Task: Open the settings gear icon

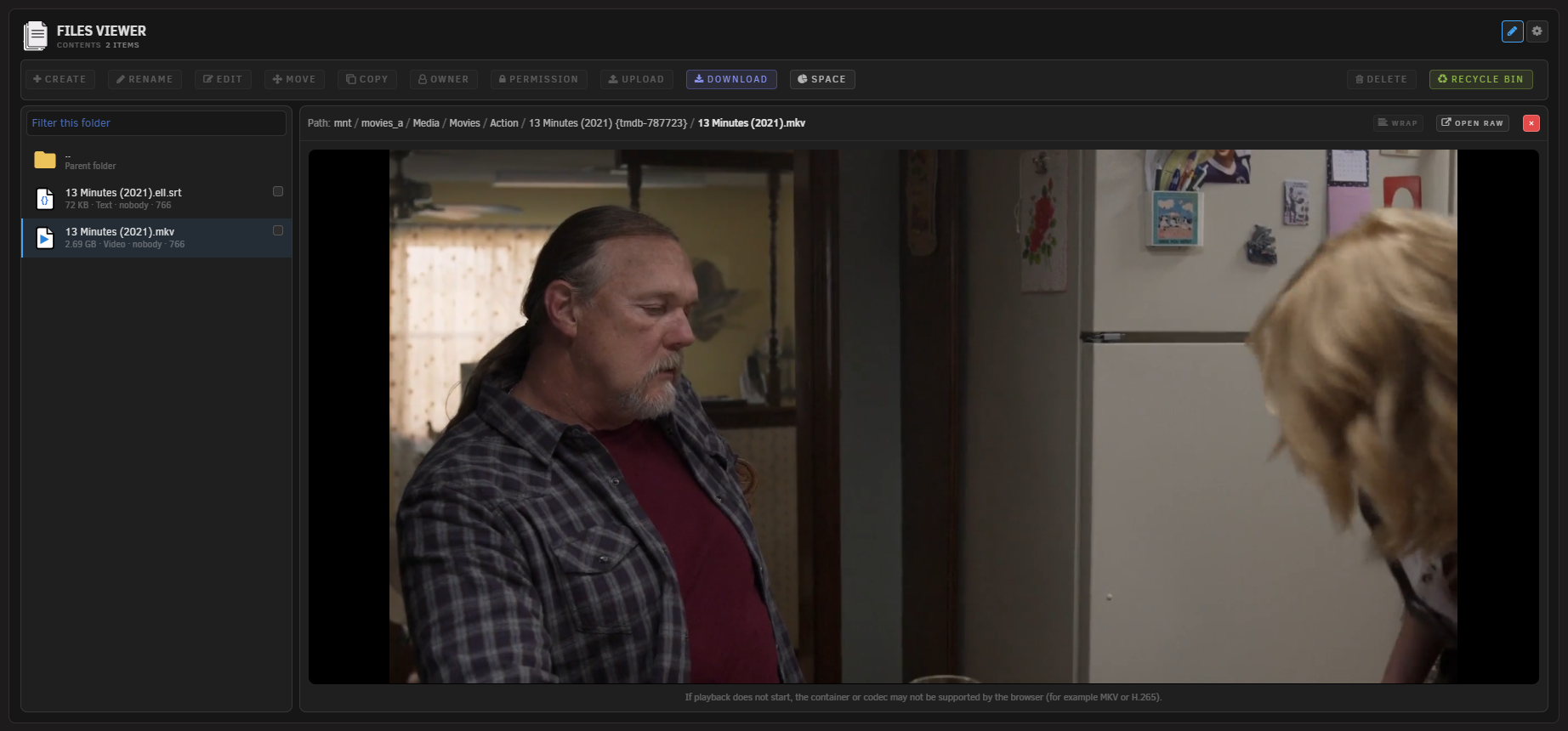Action: (x=1537, y=31)
